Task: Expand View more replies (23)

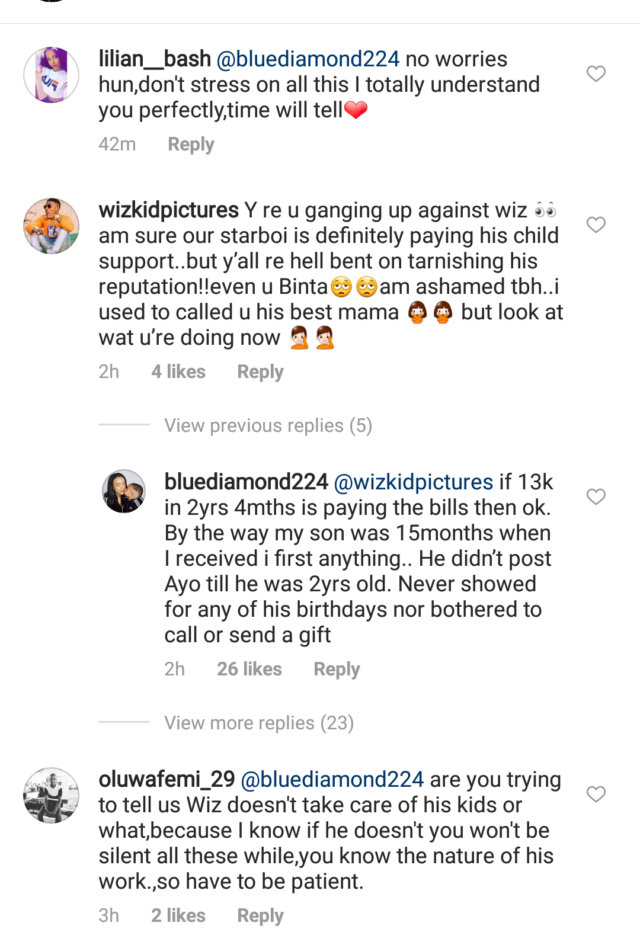Action: 259,723
